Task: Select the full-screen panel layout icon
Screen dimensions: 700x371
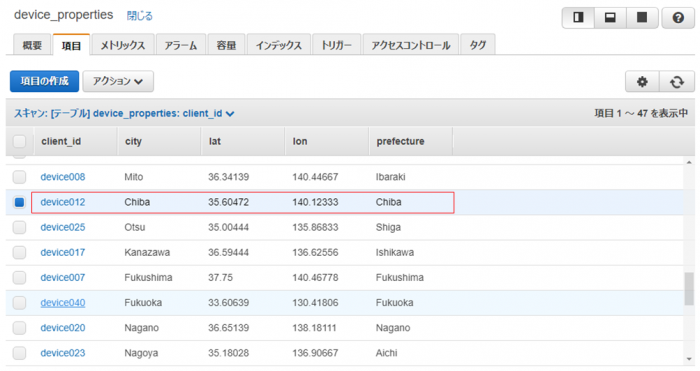Action: tap(642, 18)
